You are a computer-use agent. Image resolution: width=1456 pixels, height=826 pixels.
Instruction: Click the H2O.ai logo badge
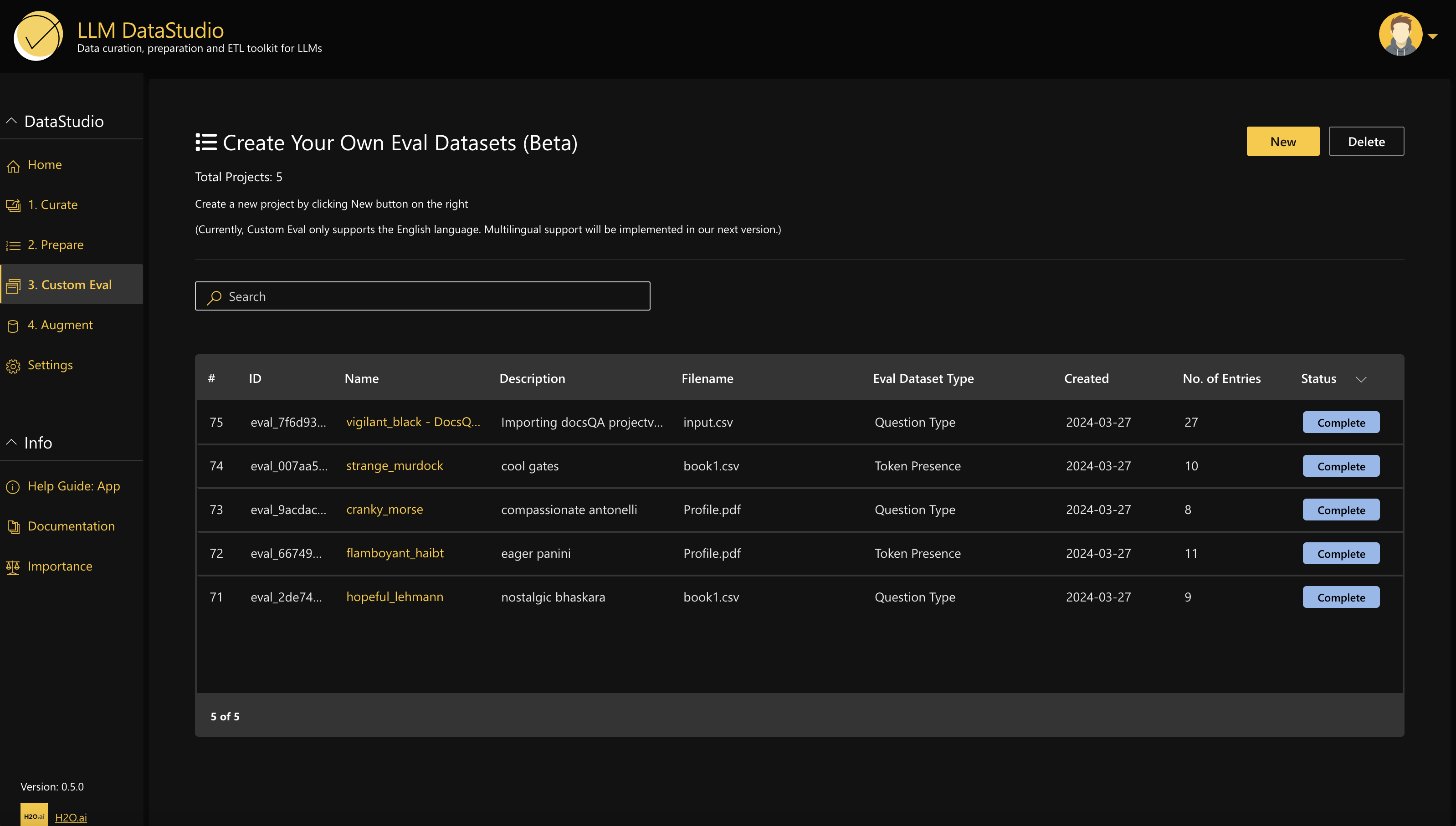tap(34, 816)
